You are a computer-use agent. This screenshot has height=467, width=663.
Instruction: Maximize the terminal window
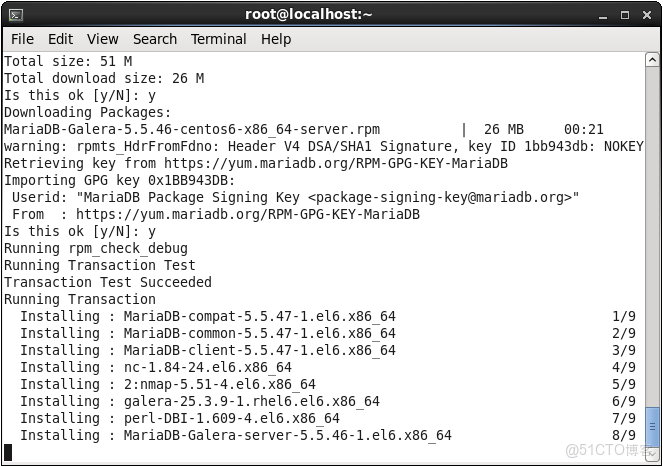pos(627,14)
